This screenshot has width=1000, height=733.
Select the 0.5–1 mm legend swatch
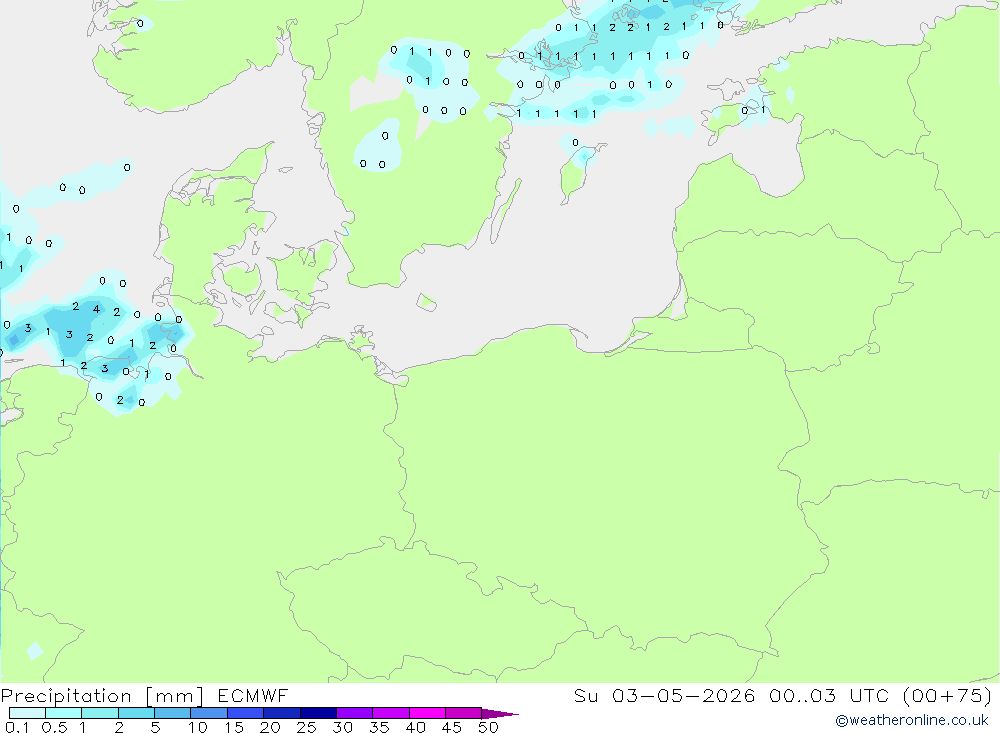click(64, 713)
